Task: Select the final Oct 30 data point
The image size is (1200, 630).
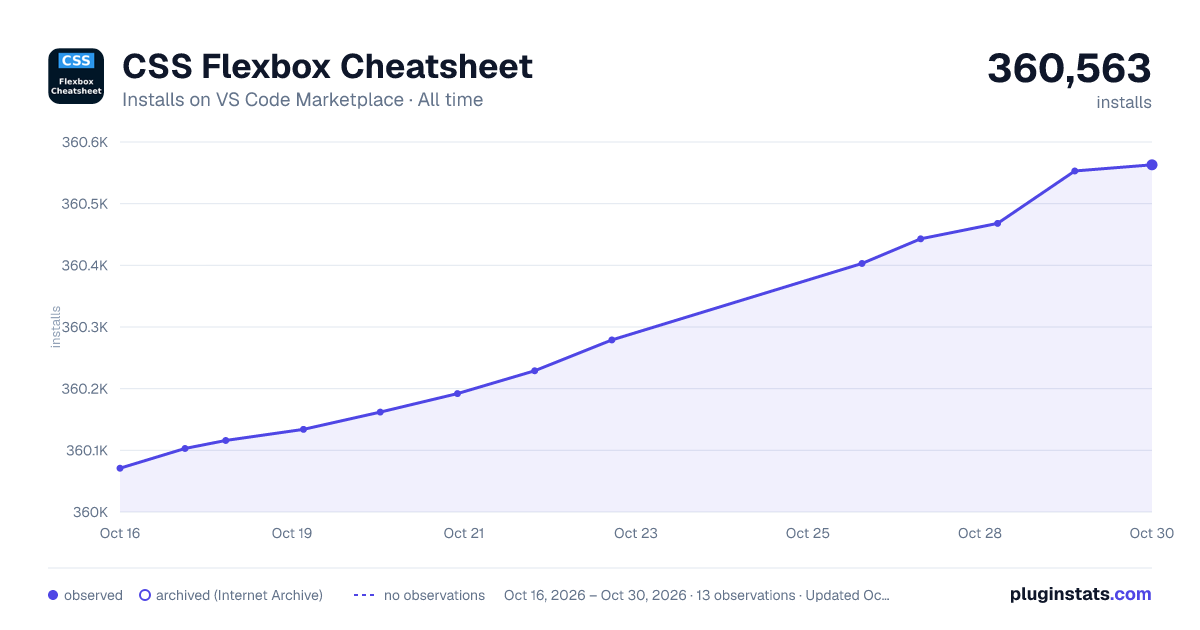Action: point(1152,165)
